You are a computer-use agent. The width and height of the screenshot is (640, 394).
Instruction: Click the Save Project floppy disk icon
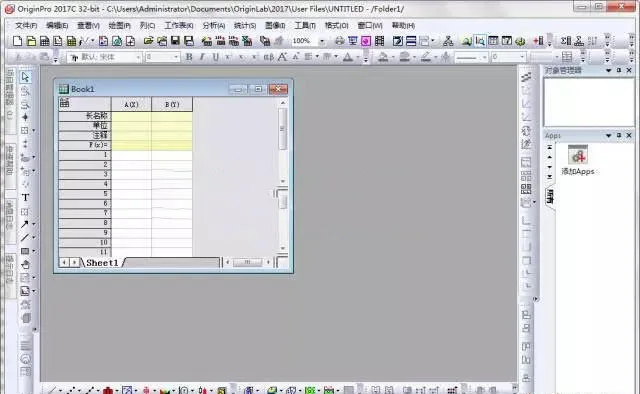pyautogui.click(x=176, y=41)
